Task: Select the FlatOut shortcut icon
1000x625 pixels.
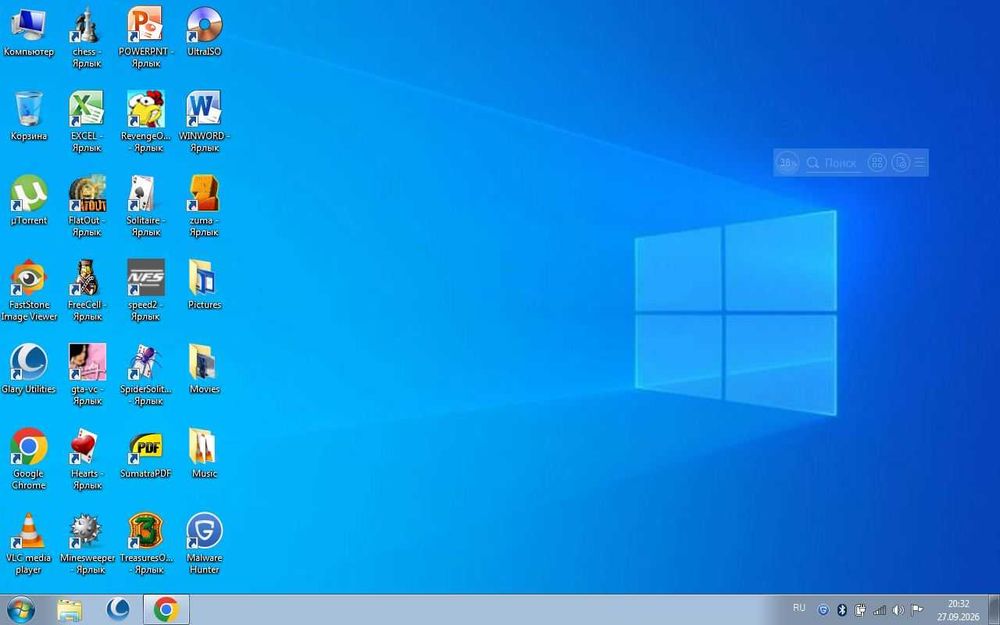Action: coord(87,193)
